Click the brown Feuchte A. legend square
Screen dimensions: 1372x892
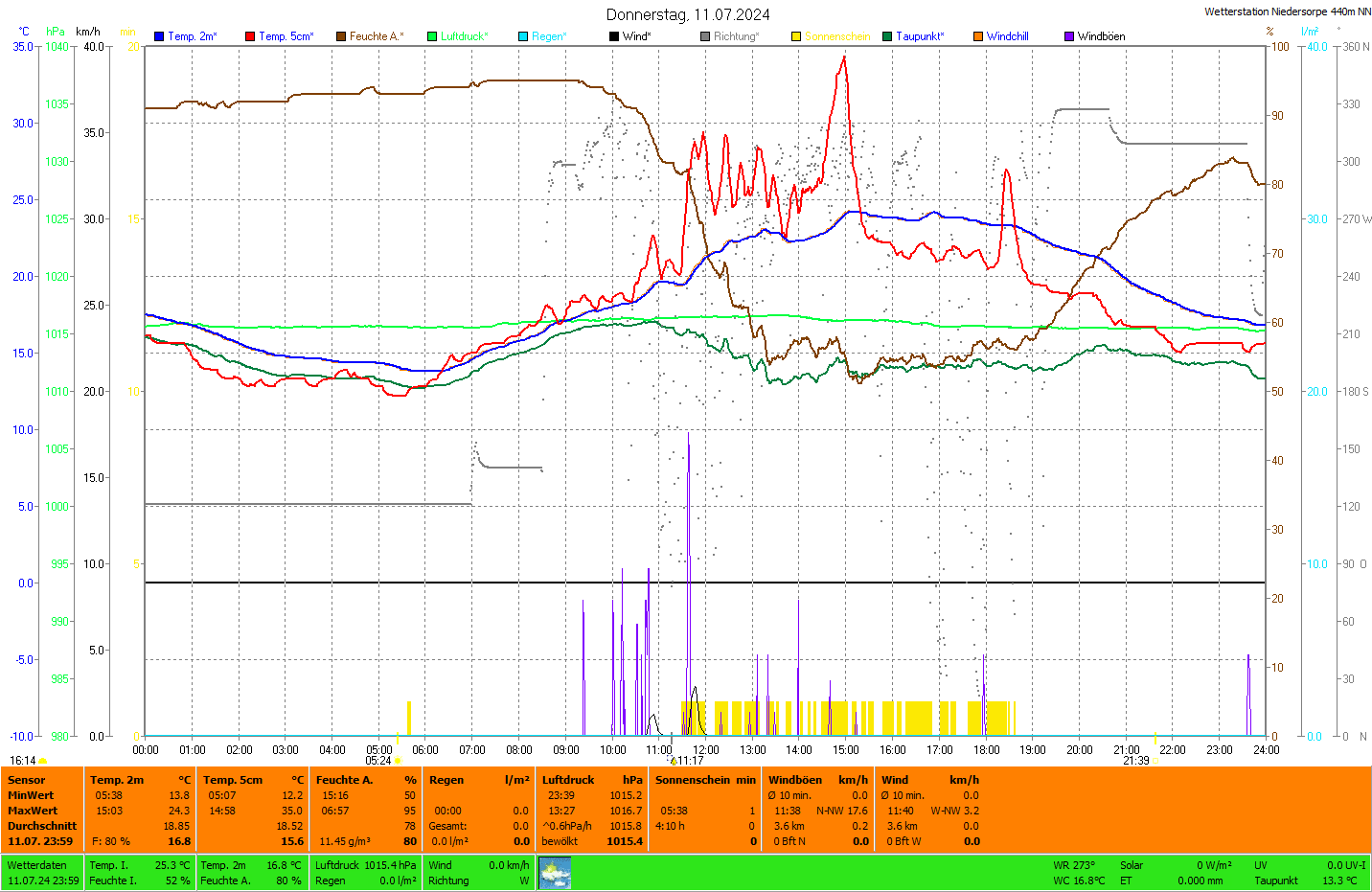pos(341,36)
